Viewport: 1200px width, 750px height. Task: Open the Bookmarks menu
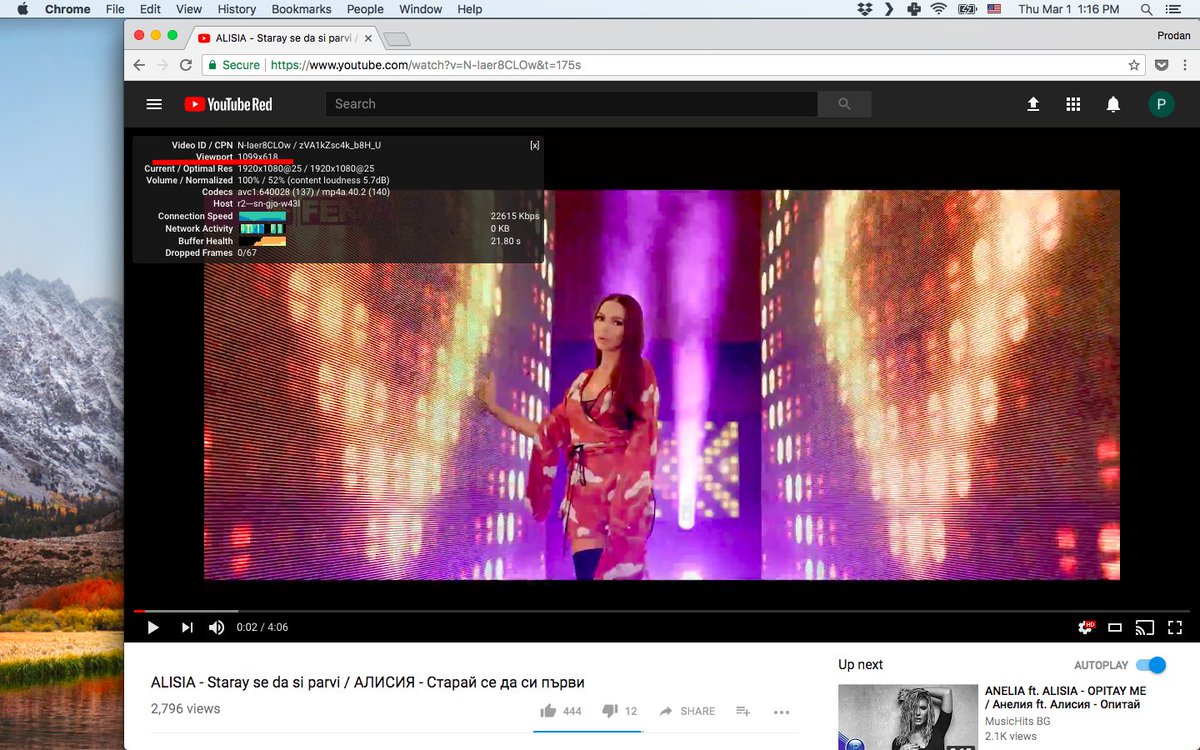point(301,9)
